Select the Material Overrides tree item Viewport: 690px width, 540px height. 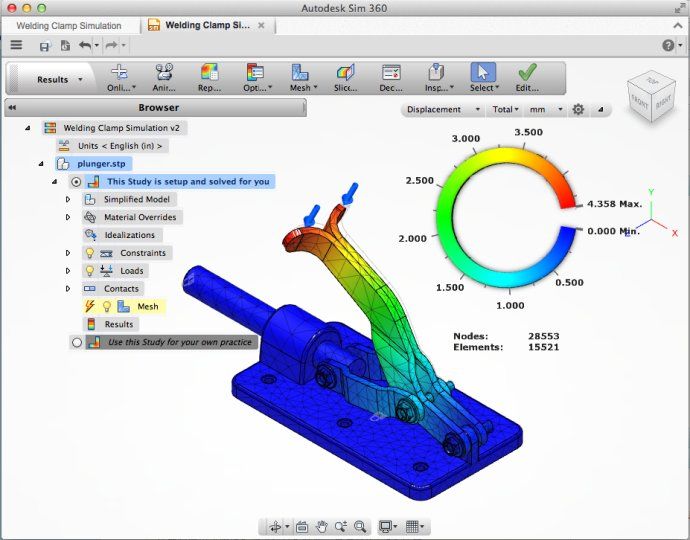[x=132, y=217]
